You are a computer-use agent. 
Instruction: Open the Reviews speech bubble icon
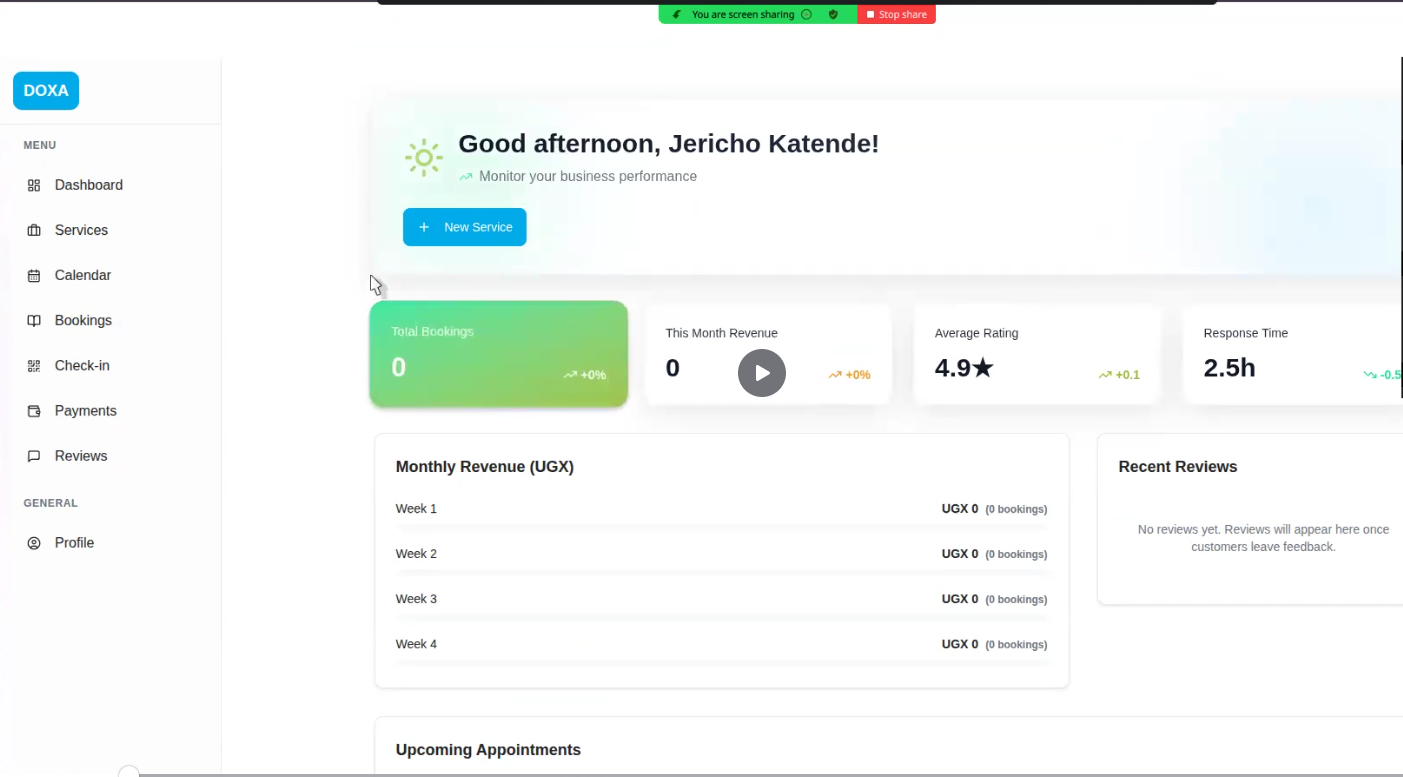tap(34, 455)
